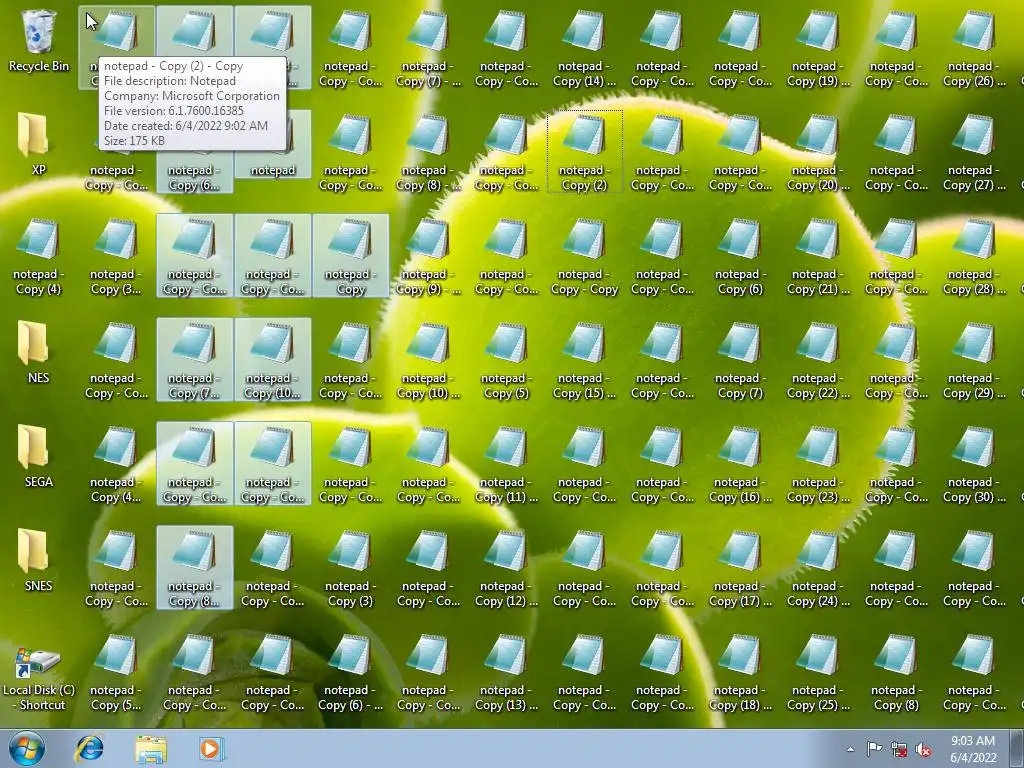The height and width of the screenshot is (768, 1024).
Task: Open the Action Center flag icon
Action: pos(874,749)
